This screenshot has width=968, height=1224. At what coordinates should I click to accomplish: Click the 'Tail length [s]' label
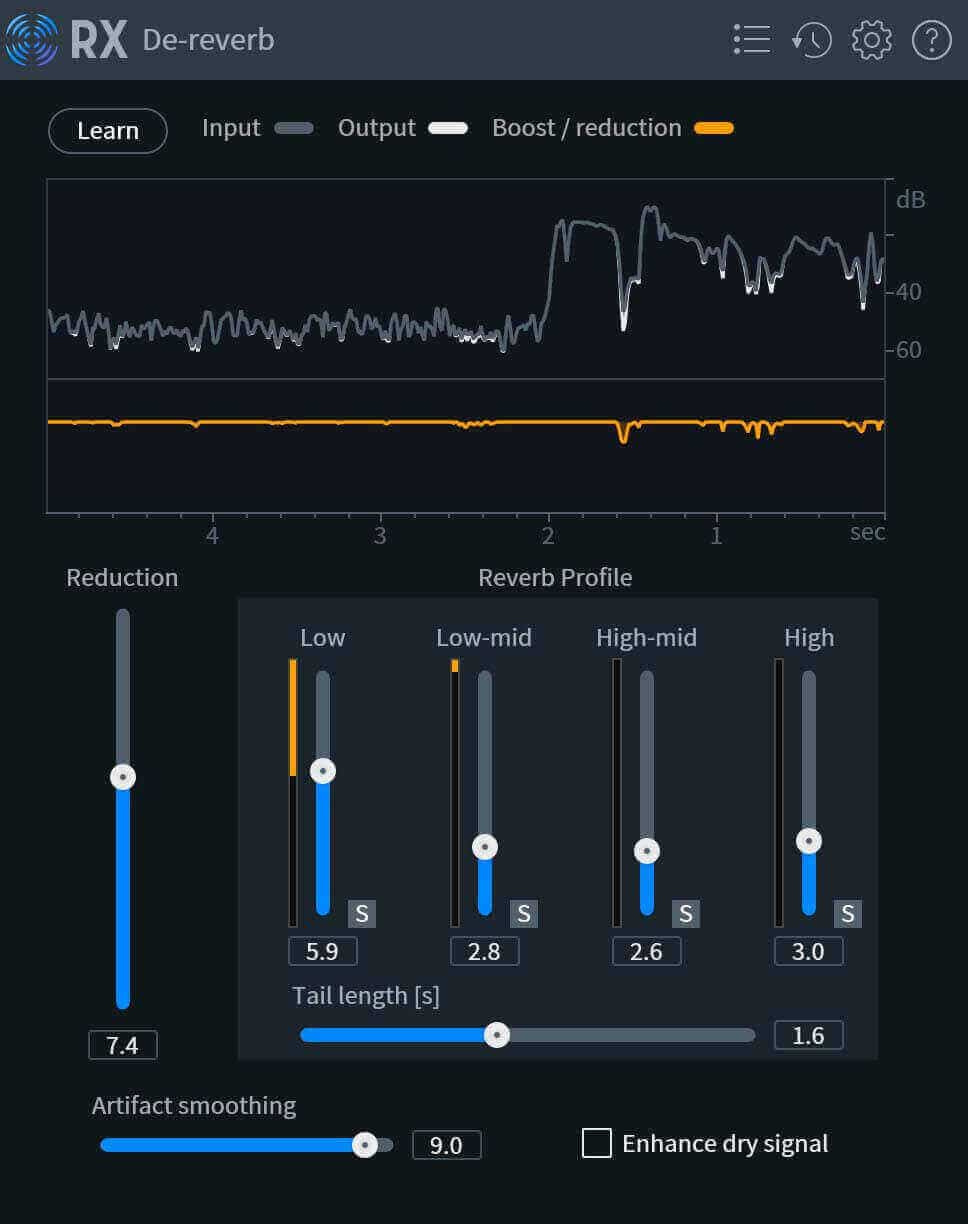[366, 996]
